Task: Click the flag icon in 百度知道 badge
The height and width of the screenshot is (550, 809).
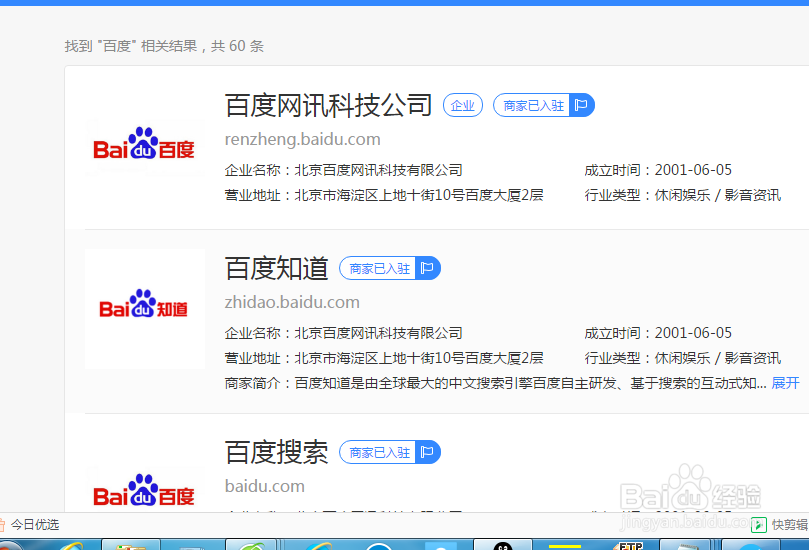Action: click(427, 268)
